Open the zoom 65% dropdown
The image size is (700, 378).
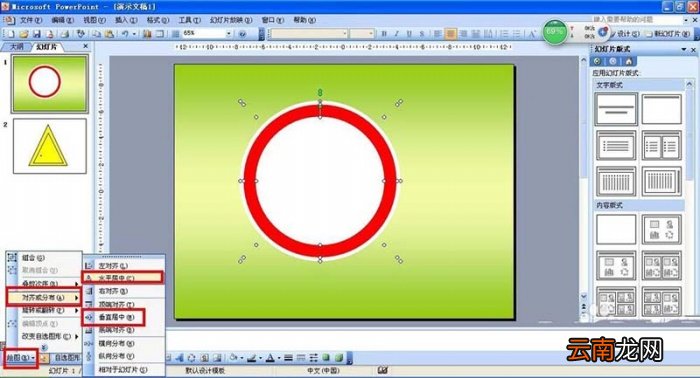pos(229,34)
